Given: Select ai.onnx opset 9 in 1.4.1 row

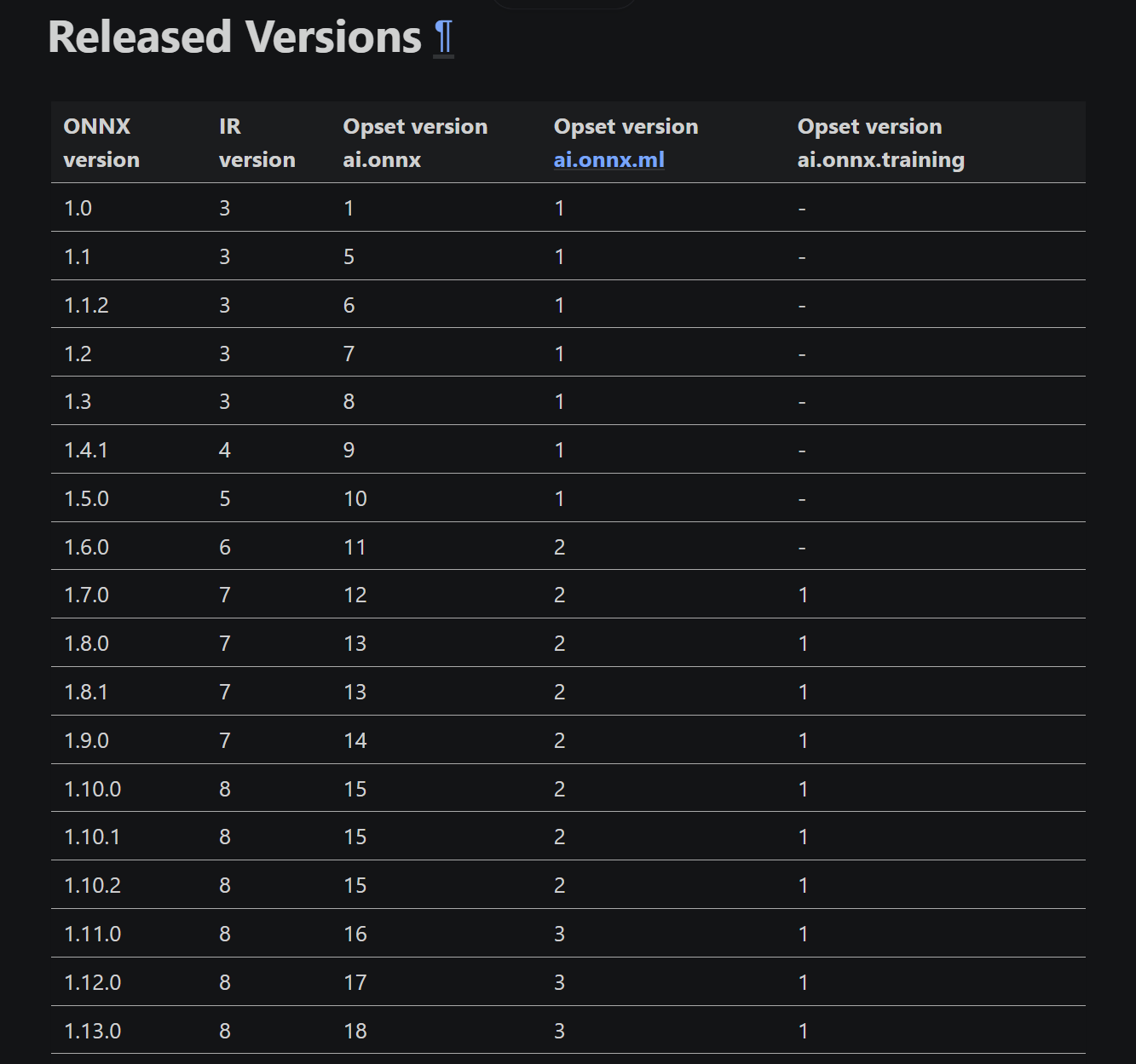Looking at the screenshot, I should (x=349, y=450).
